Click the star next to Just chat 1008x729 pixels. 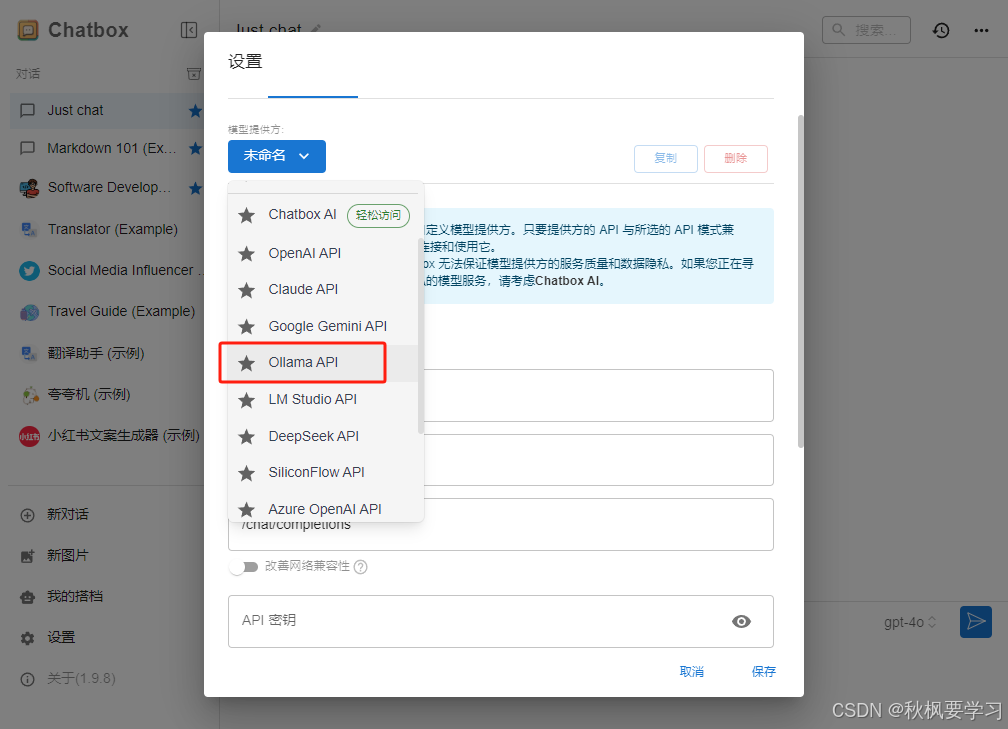195,111
